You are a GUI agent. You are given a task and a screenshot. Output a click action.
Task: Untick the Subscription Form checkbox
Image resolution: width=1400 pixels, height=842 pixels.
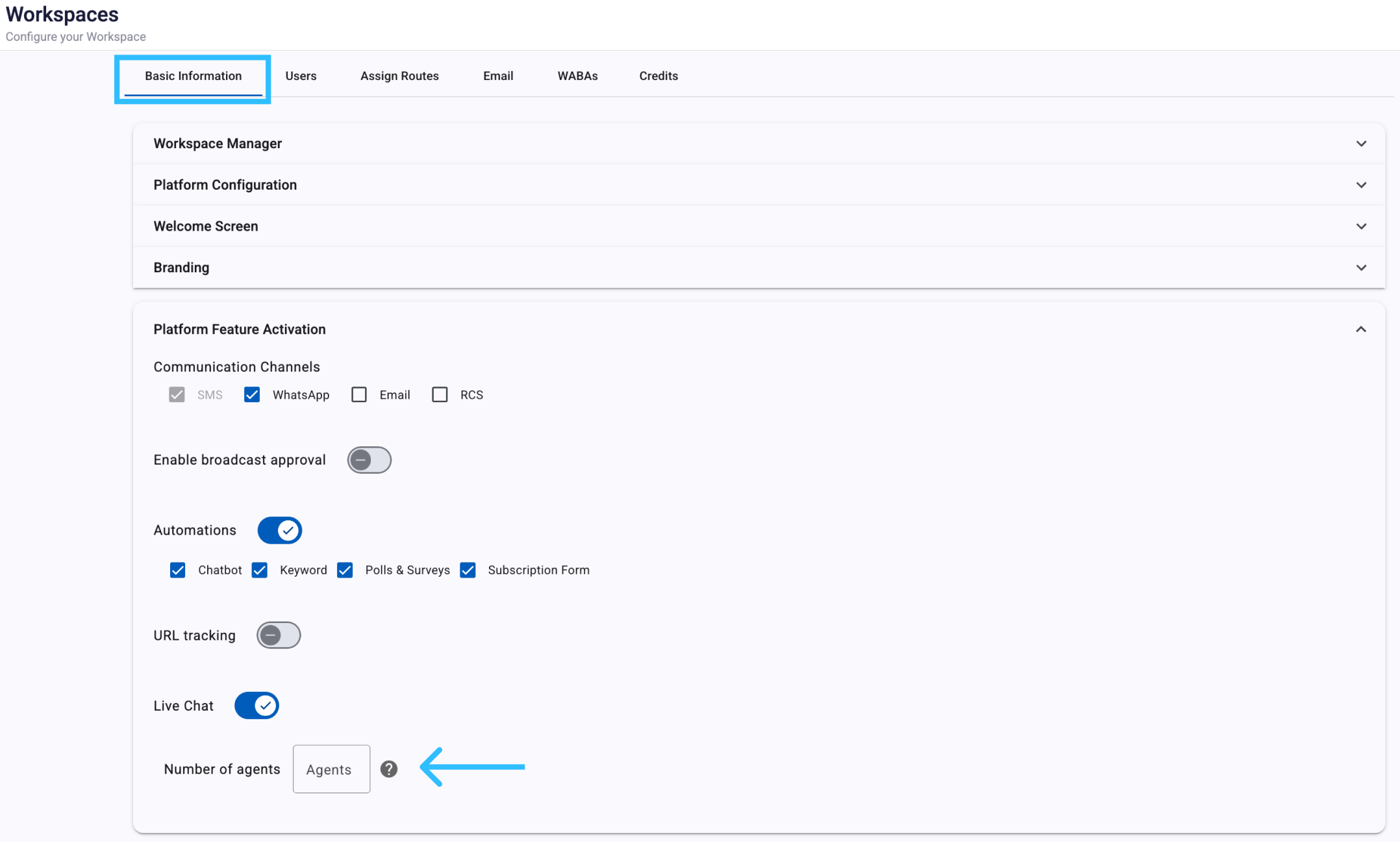pyautogui.click(x=468, y=570)
